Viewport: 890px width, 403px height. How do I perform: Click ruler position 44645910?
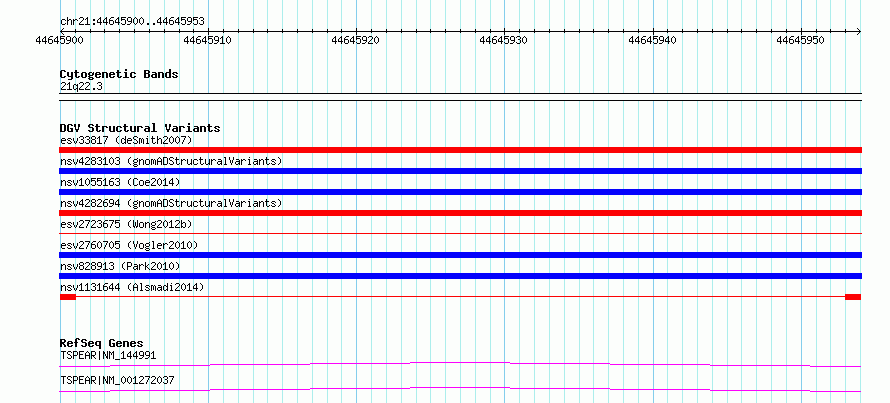[x=208, y=40]
